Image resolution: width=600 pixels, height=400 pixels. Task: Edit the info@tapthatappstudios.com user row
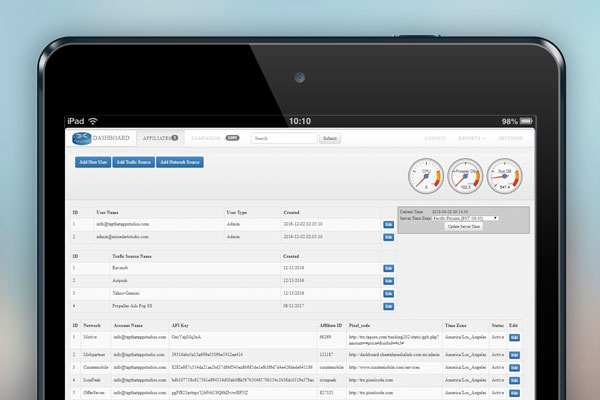pyautogui.click(x=388, y=225)
